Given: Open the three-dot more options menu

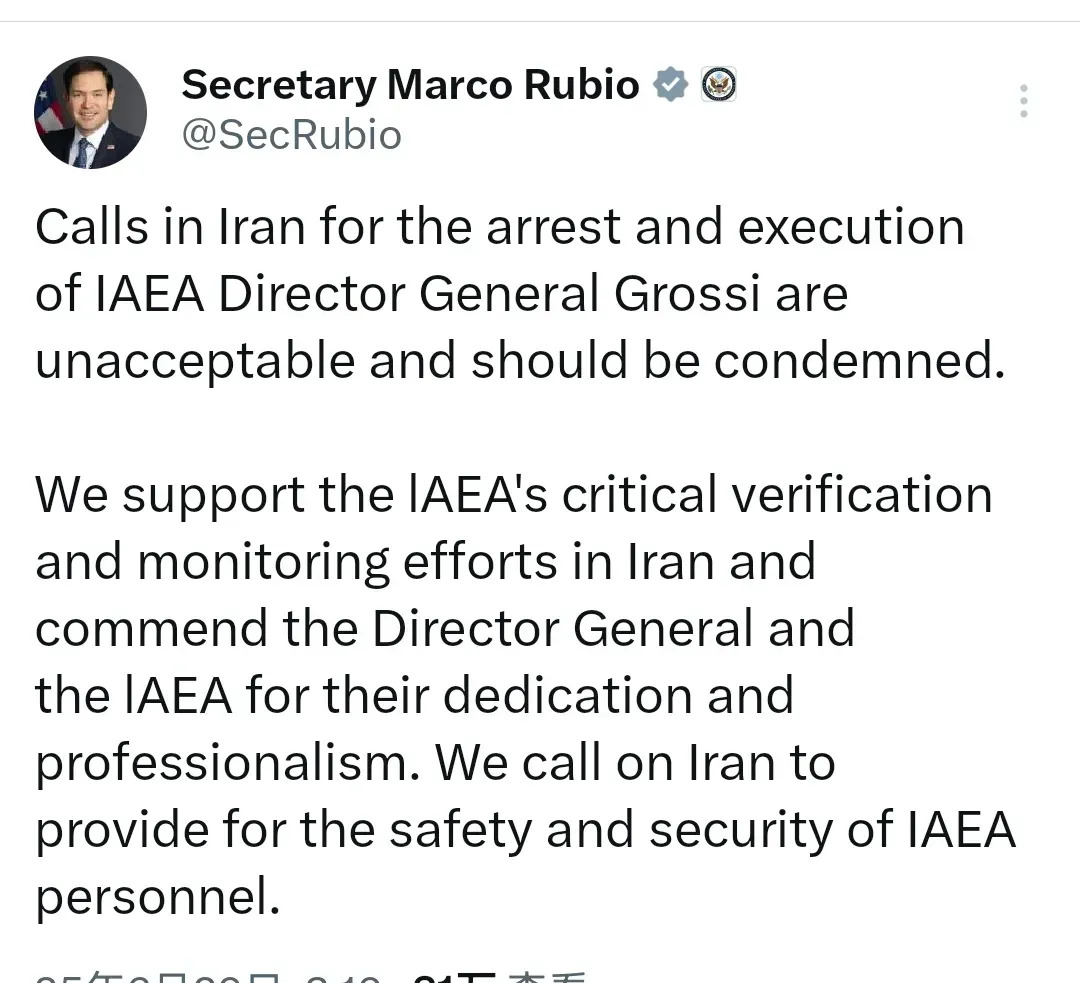Looking at the screenshot, I should coord(1024,101).
